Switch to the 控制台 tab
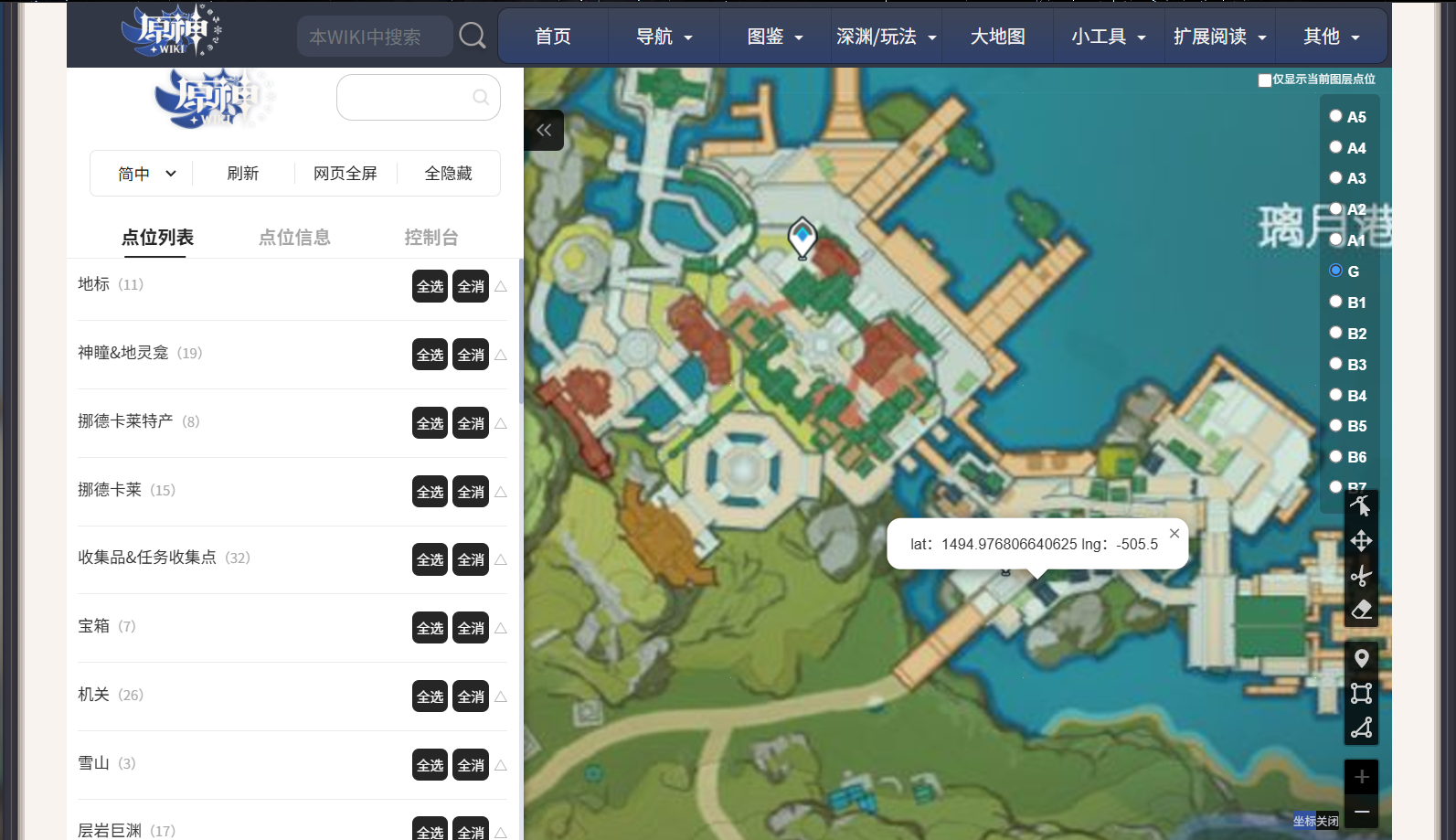 pos(431,238)
